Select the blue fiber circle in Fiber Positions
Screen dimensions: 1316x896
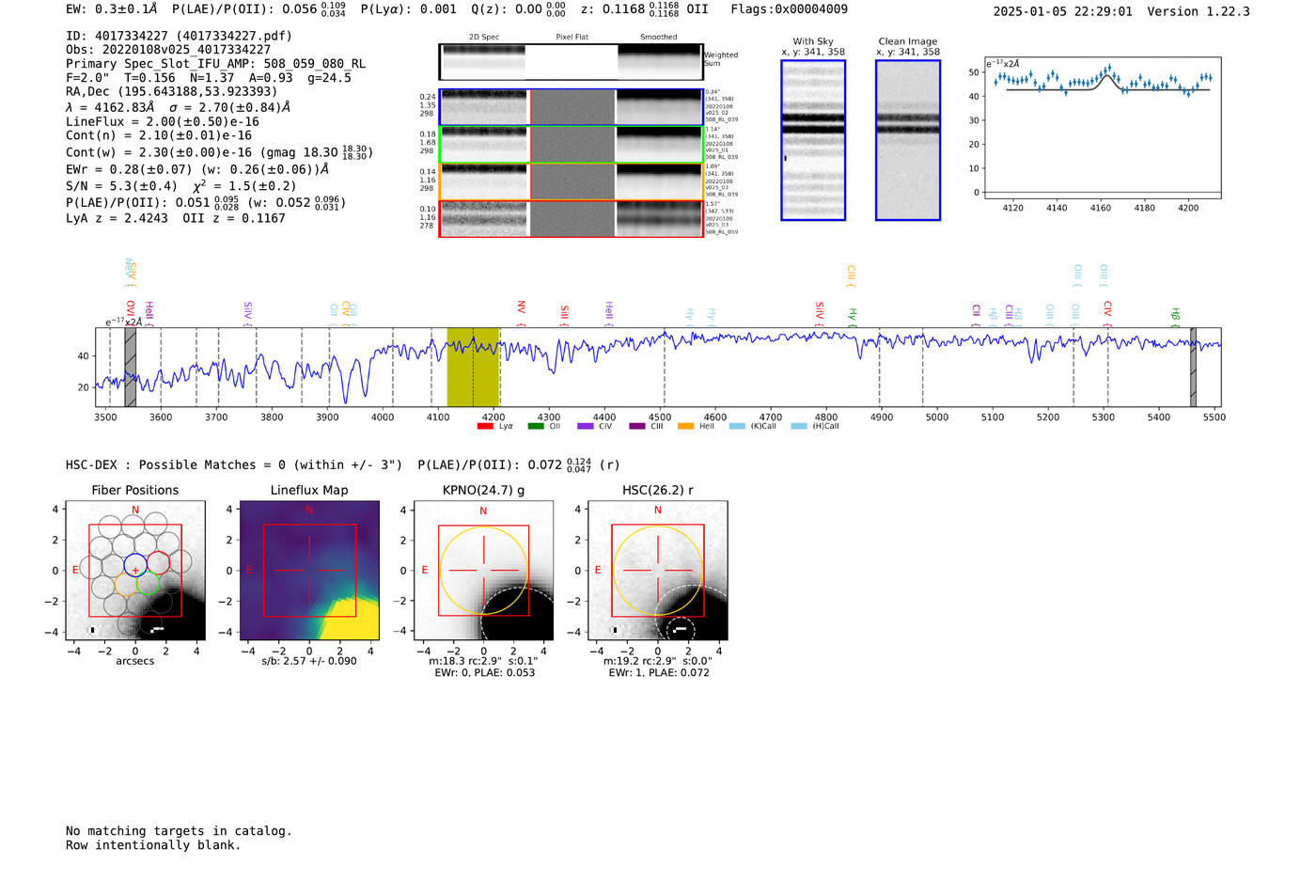135,565
